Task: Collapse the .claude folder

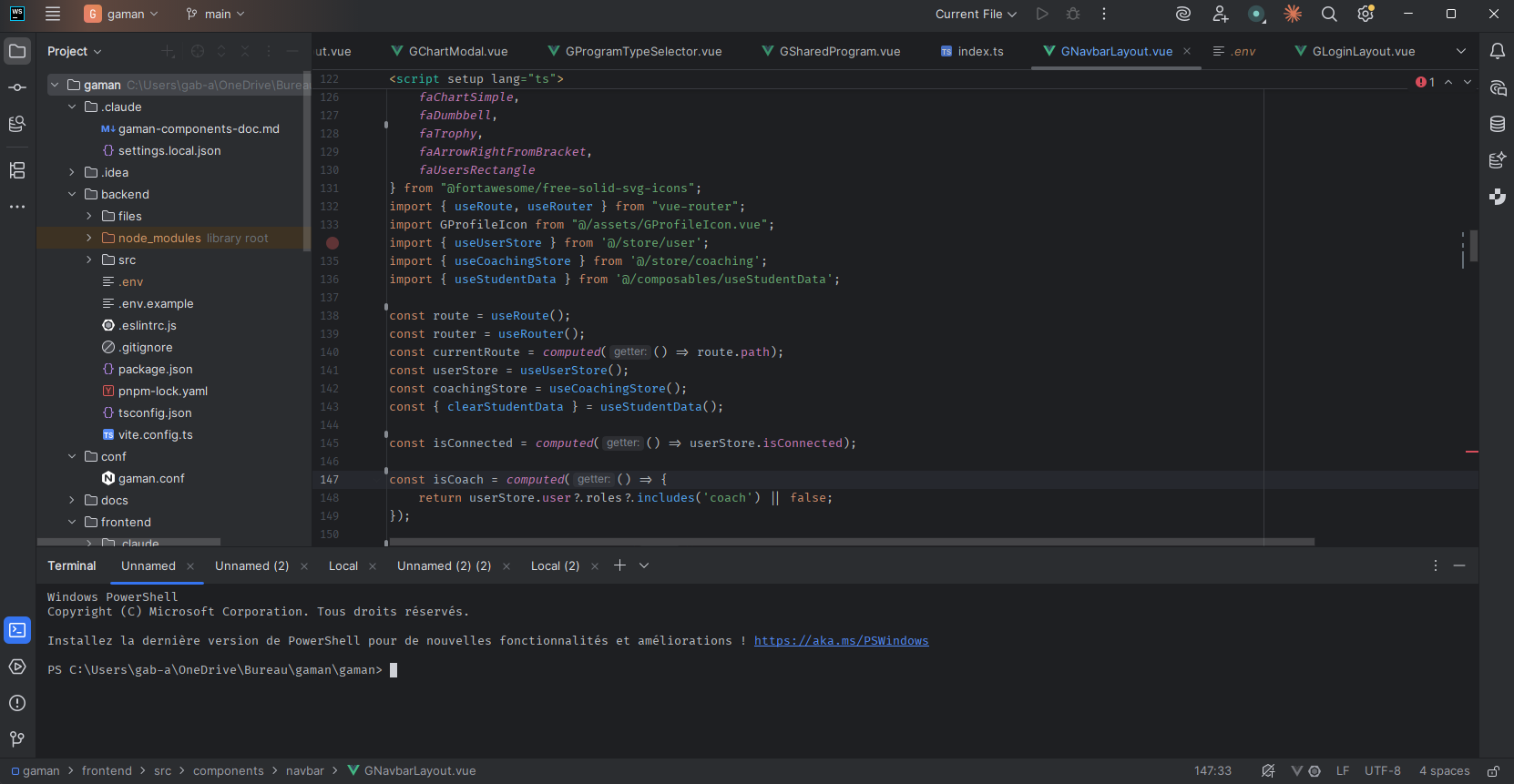Action: coord(72,107)
